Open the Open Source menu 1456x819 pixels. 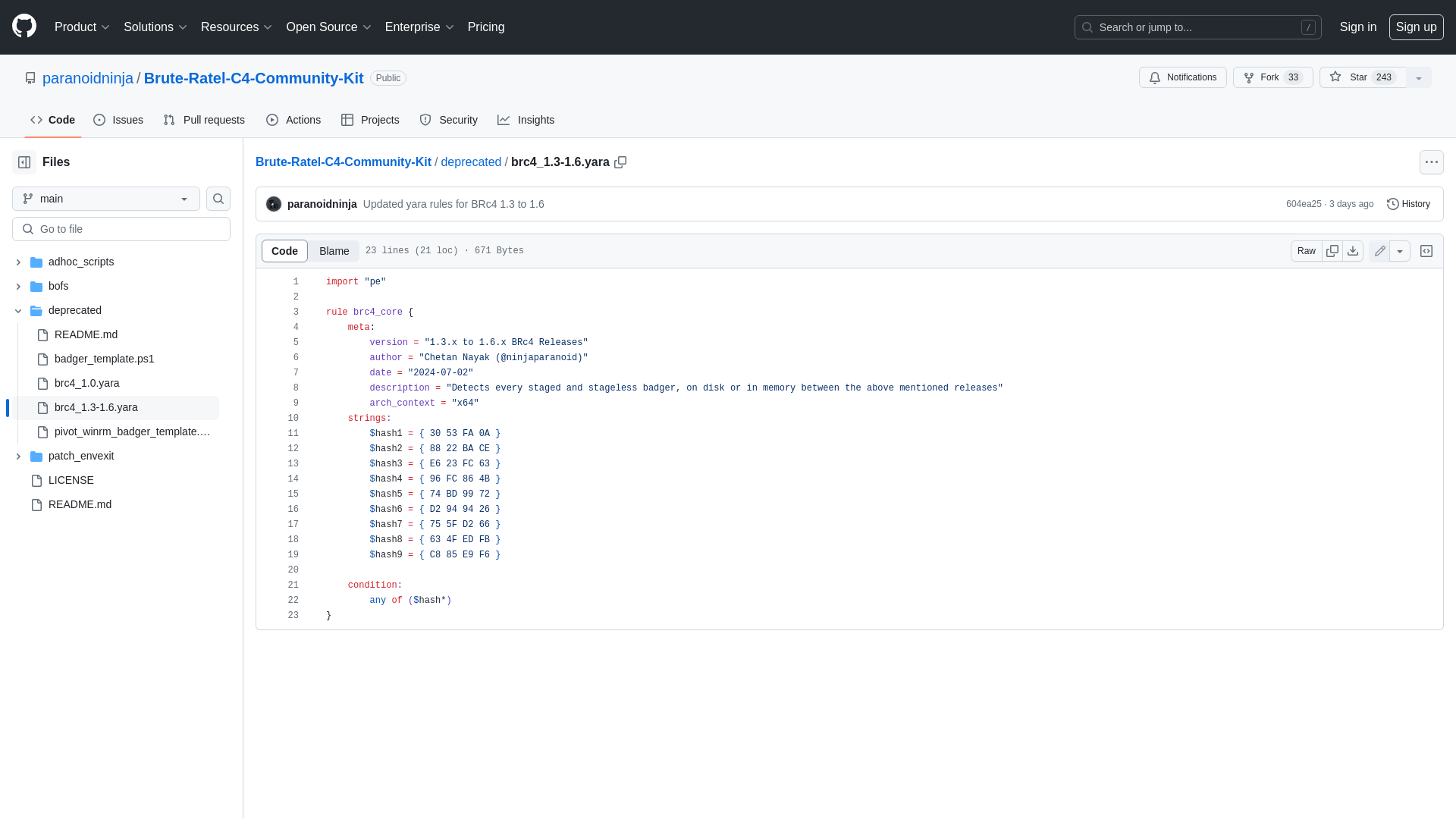click(x=328, y=27)
